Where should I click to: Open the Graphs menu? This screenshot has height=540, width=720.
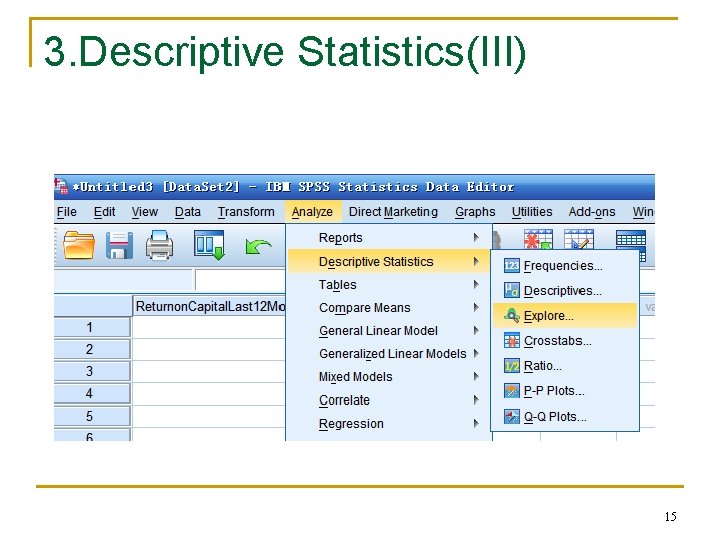[x=475, y=212]
